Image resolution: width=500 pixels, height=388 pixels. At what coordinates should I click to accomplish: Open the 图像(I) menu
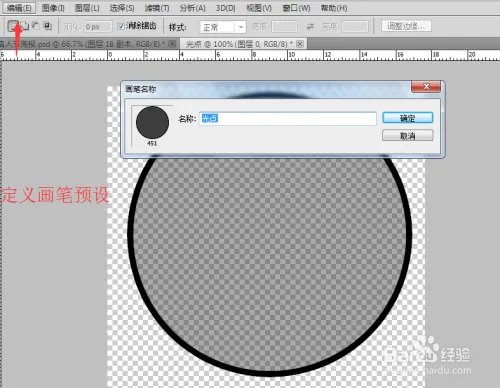coord(53,8)
